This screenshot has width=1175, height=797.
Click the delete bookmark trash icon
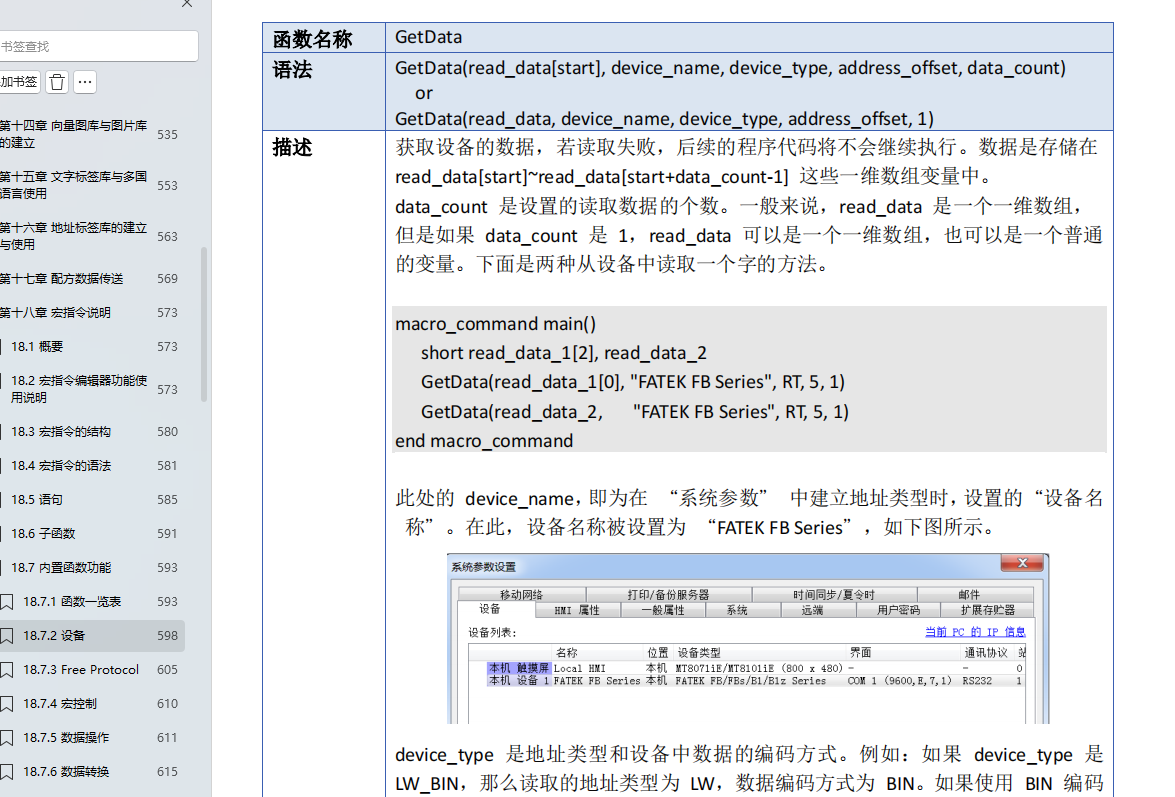(58, 82)
